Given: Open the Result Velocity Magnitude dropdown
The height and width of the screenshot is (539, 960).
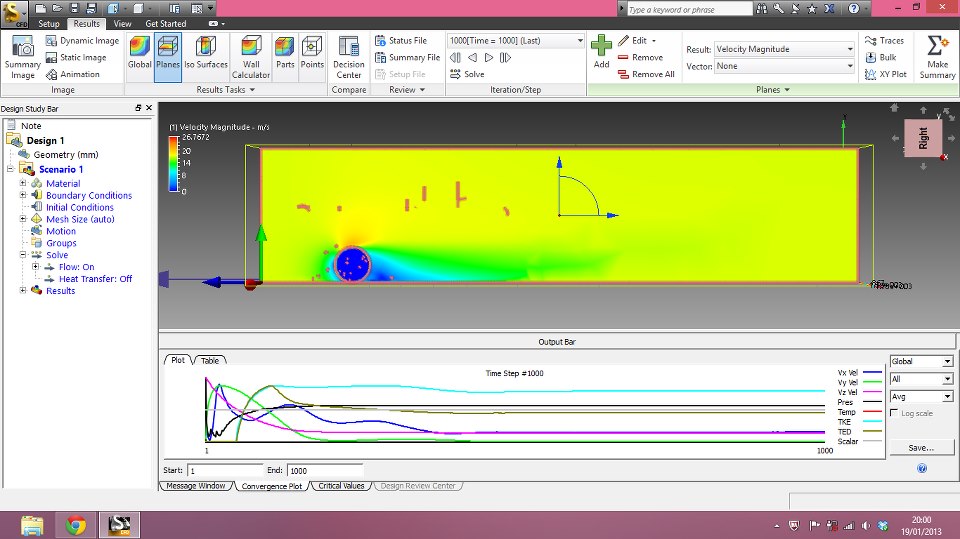Looking at the screenshot, I should click(784, 49).
